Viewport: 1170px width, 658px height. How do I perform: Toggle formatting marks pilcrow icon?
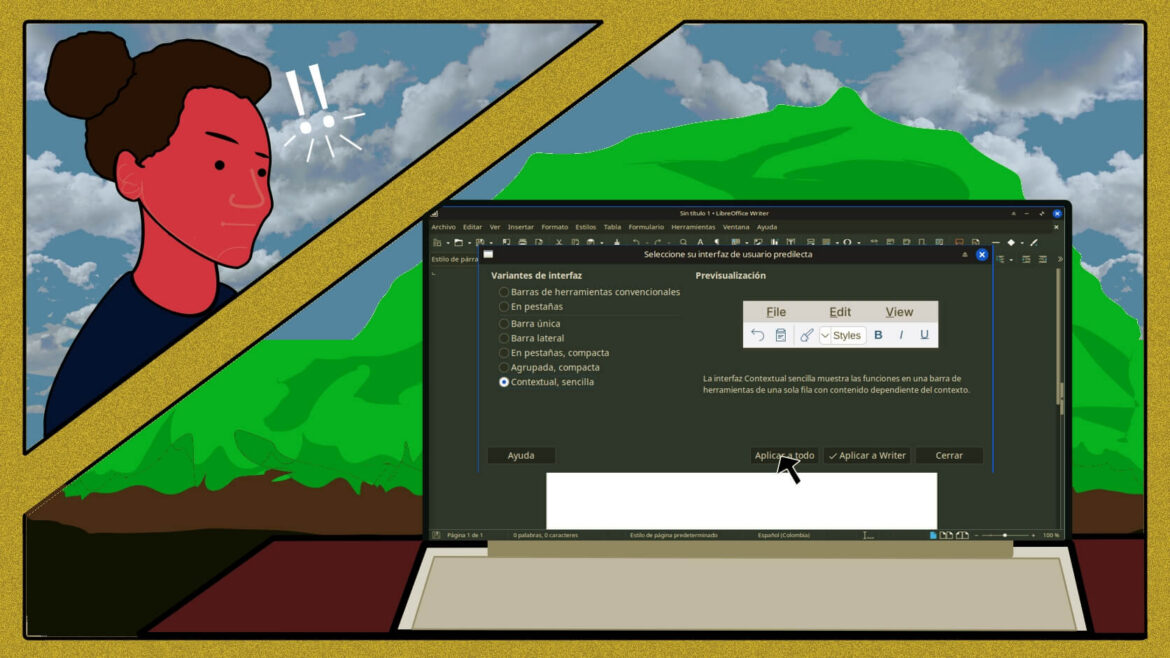[x=717, y=242]
